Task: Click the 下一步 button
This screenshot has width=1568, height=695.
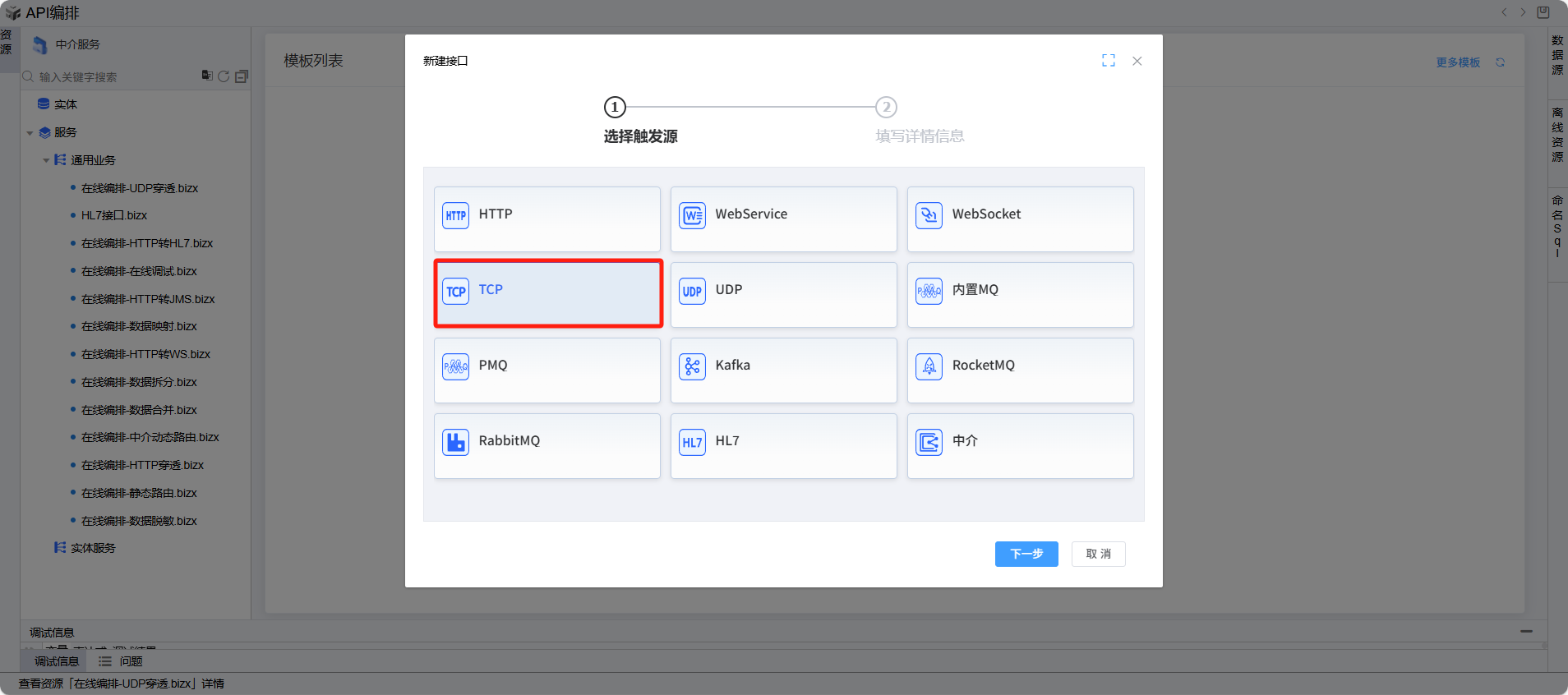Action: click(1026, 554)
